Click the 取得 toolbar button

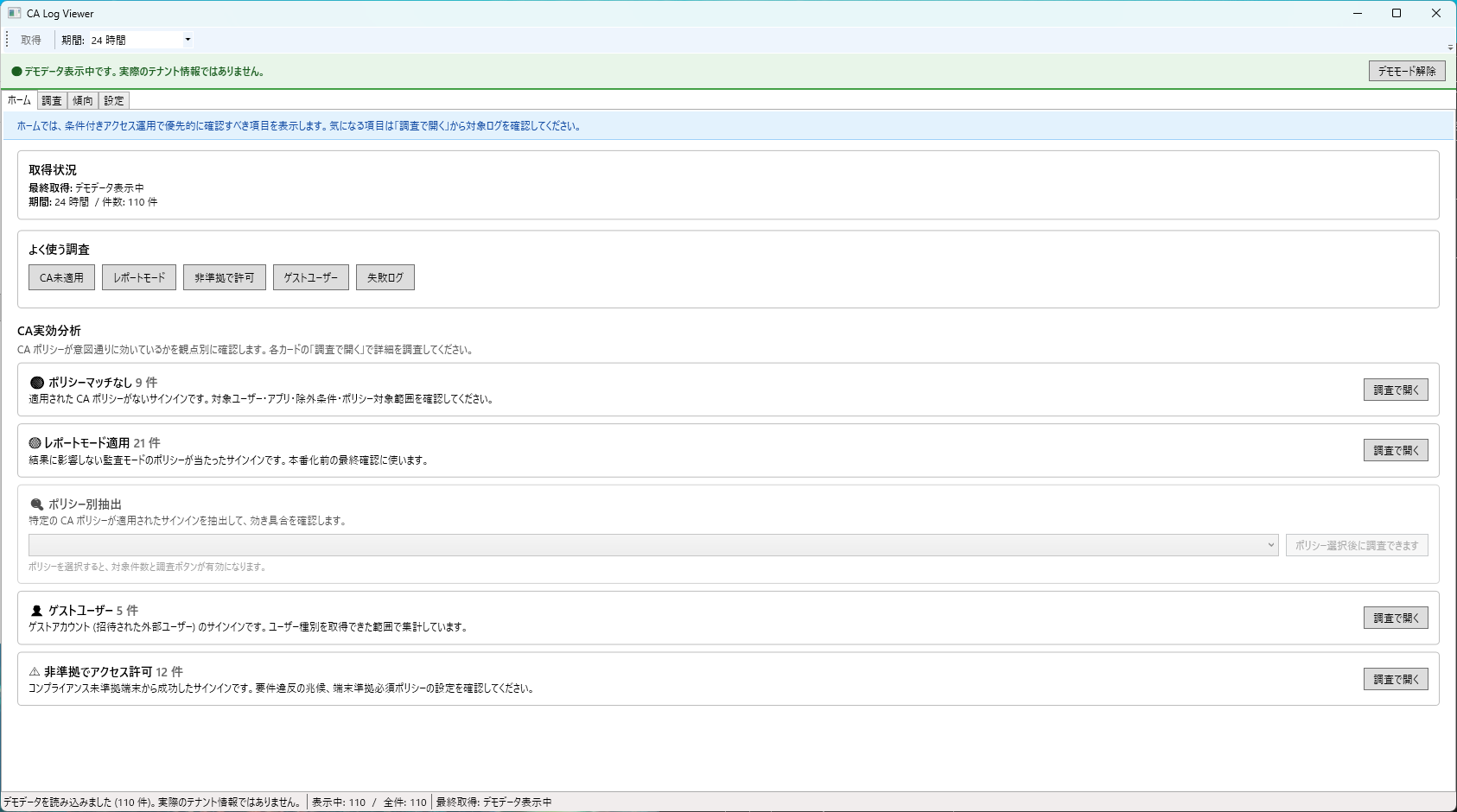point(31,40)
